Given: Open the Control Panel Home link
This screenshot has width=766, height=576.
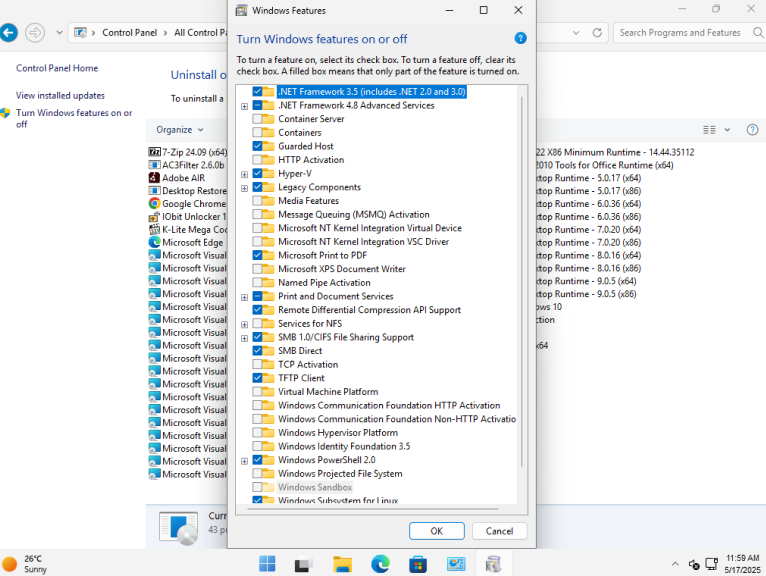Looking at the screenshot, I should pos(57,68).
